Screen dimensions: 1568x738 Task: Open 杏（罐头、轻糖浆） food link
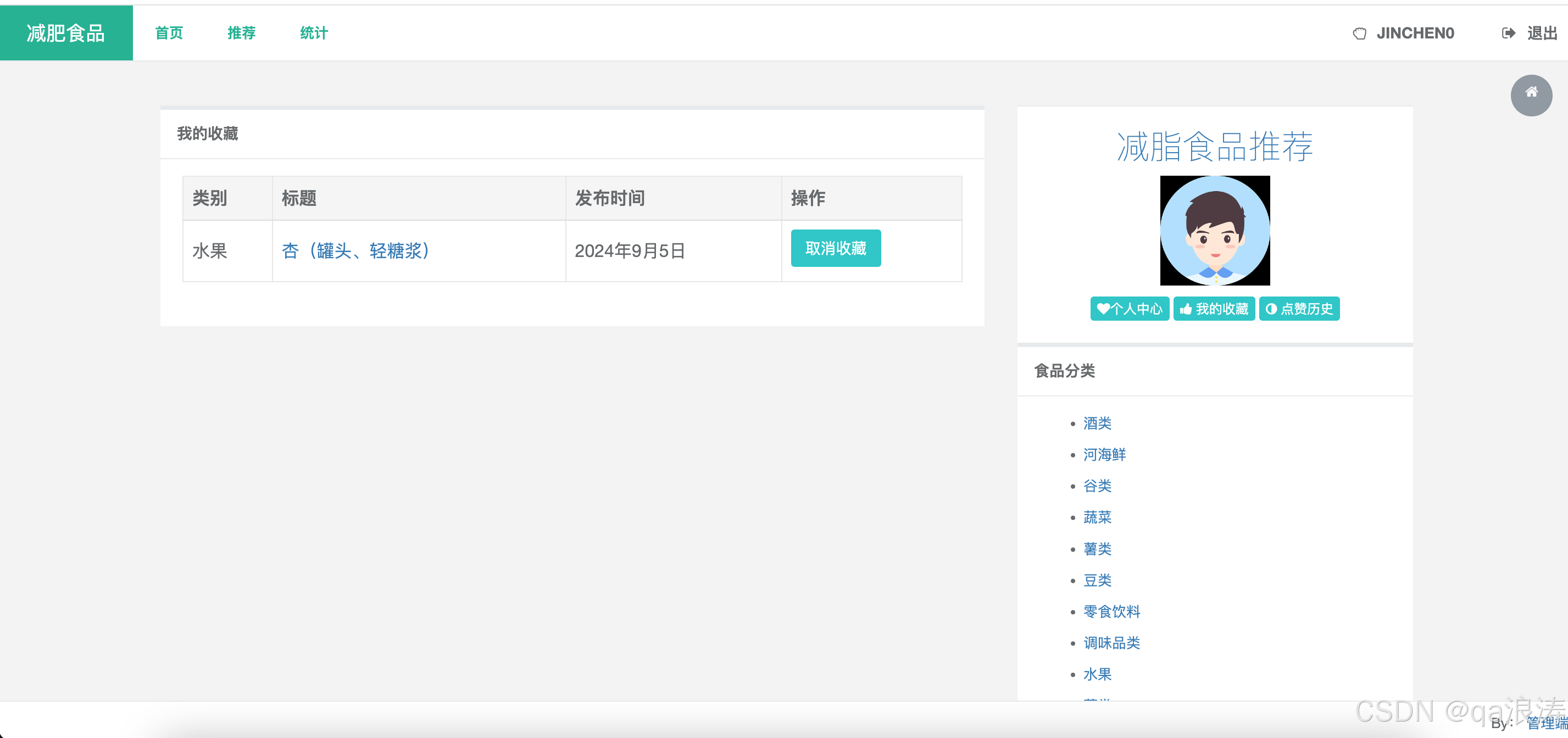pos(355,250)
